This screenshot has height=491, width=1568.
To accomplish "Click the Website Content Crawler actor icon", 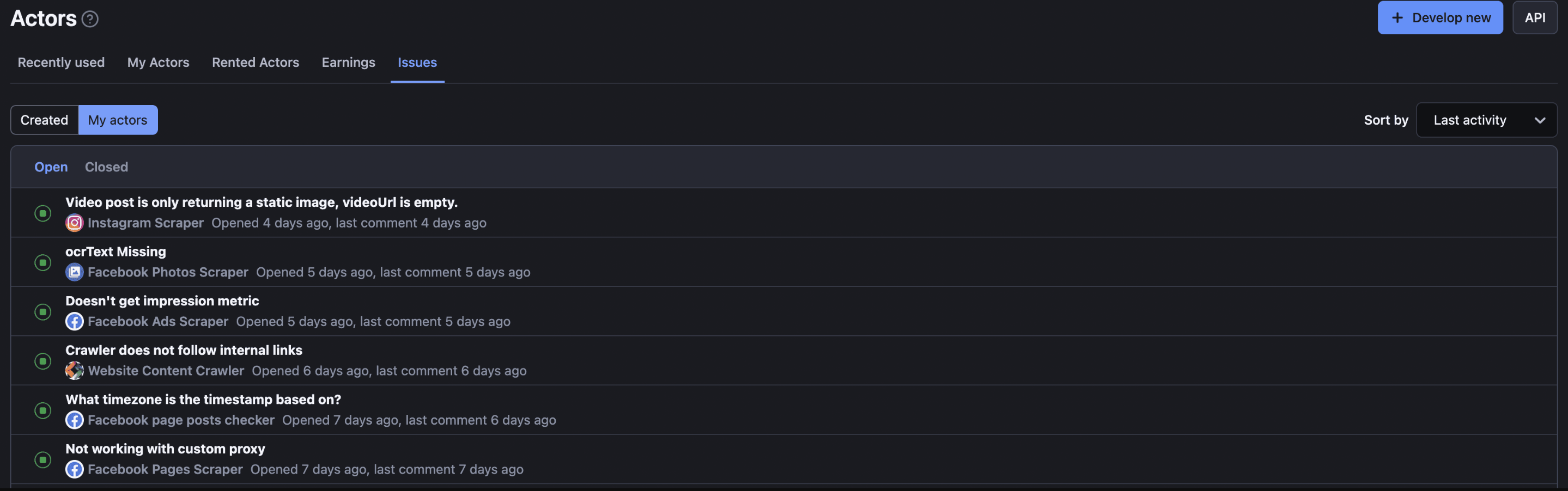I will [74, 371].
